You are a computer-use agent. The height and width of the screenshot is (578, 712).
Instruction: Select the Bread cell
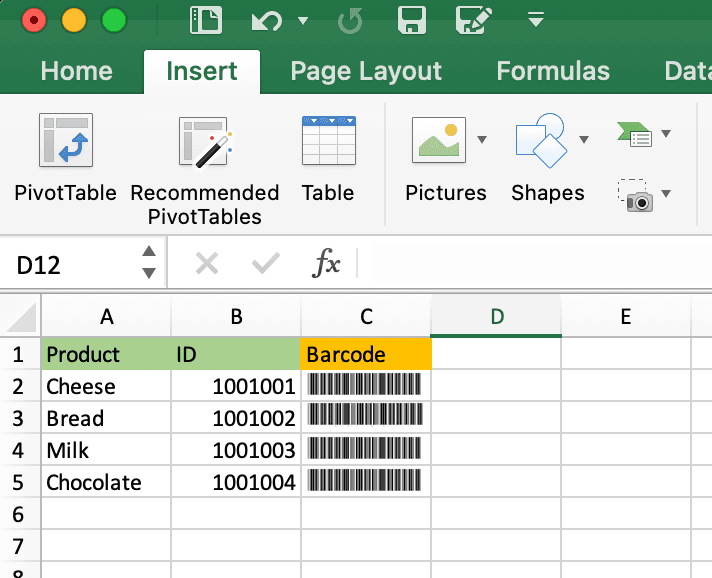106,418
